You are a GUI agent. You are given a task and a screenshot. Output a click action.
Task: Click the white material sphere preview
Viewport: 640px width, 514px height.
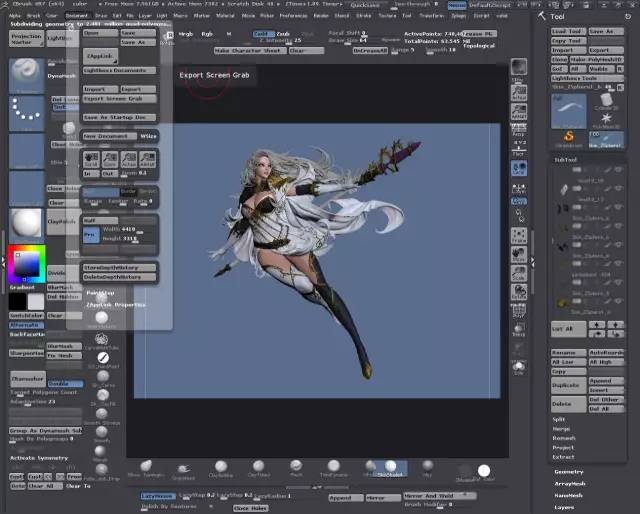point(26,222)
